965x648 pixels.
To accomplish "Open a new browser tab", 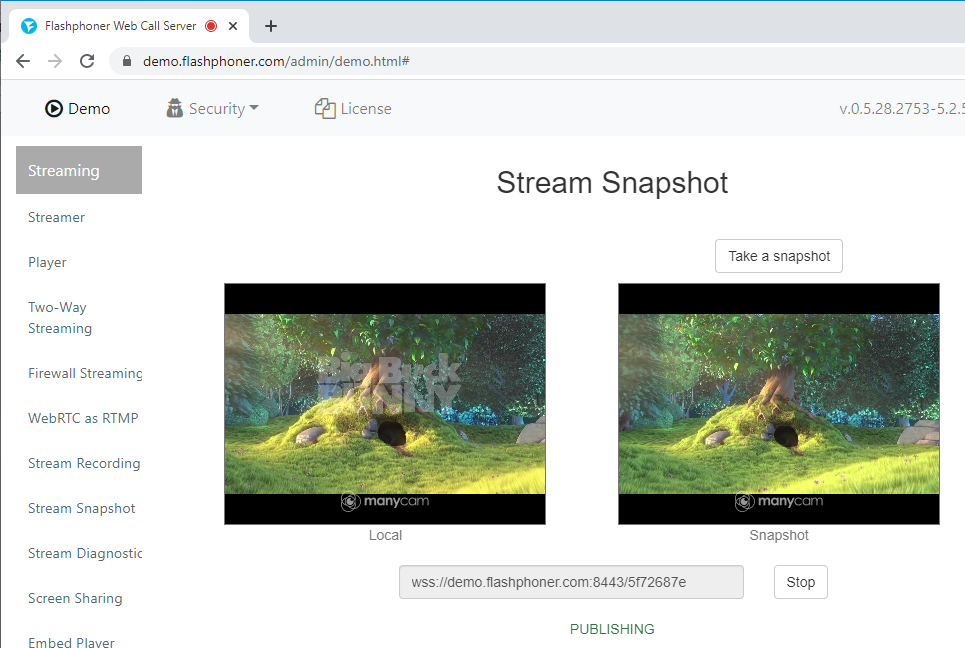I will pyautogui.click(x=271, y=26).
